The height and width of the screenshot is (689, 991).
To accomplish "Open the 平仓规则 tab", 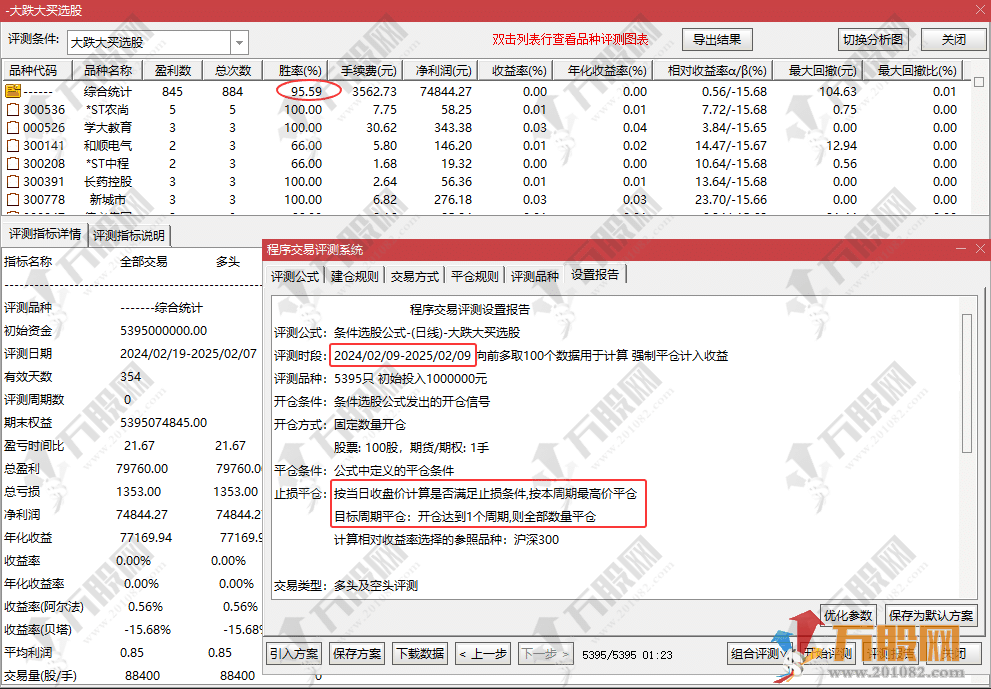I will coord(475,276).
